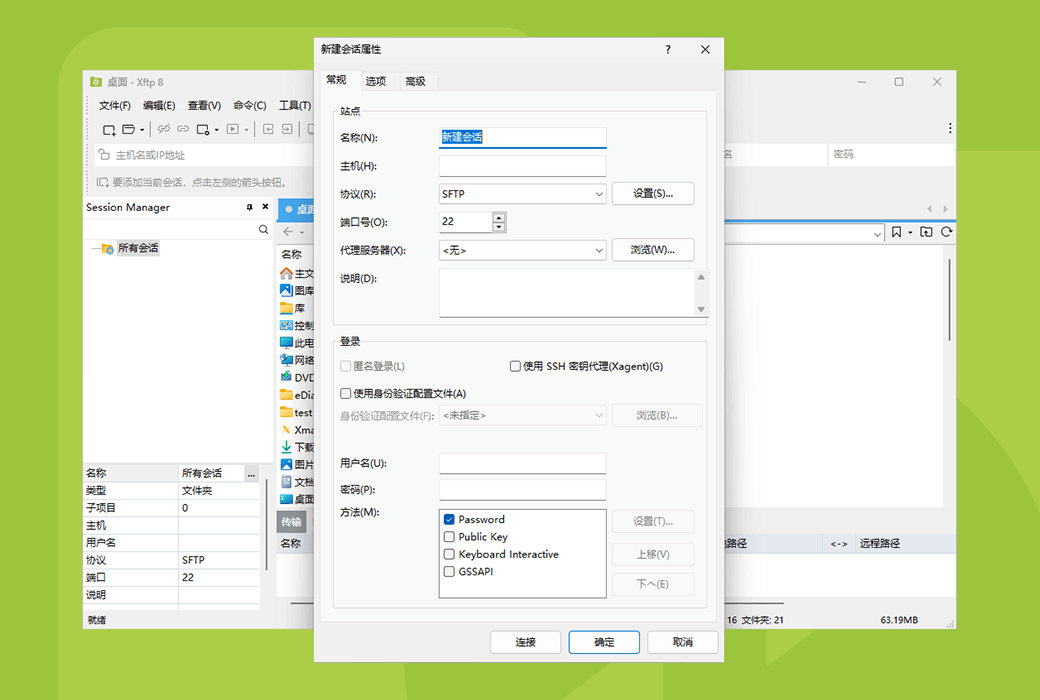The width and height of the screenshot is (1040, 700).
Task: Open the 文件(F) menu
Action: coord(115,105)
